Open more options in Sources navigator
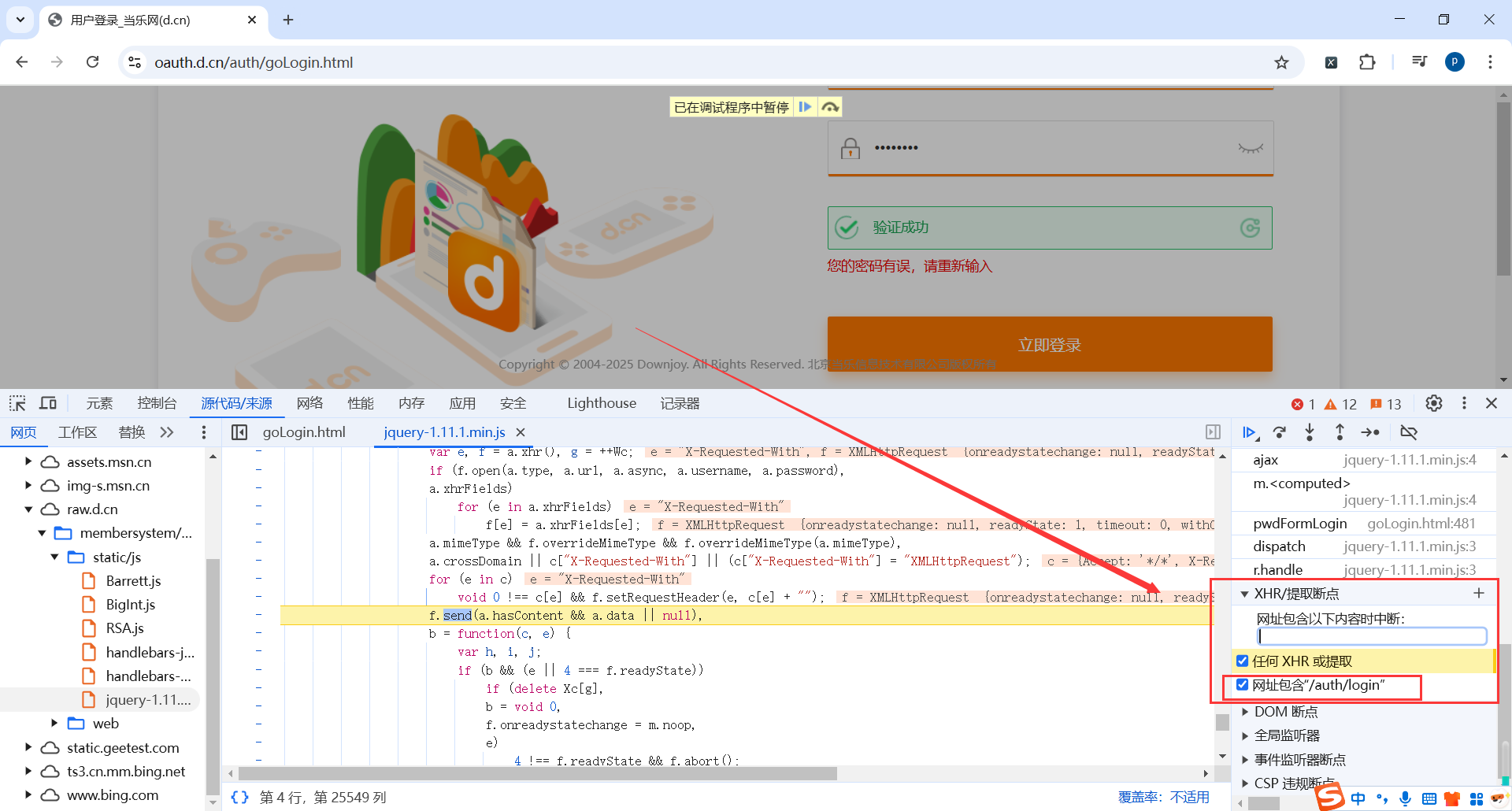Viewport: 1512px width, 811px height. pos(203,432)
